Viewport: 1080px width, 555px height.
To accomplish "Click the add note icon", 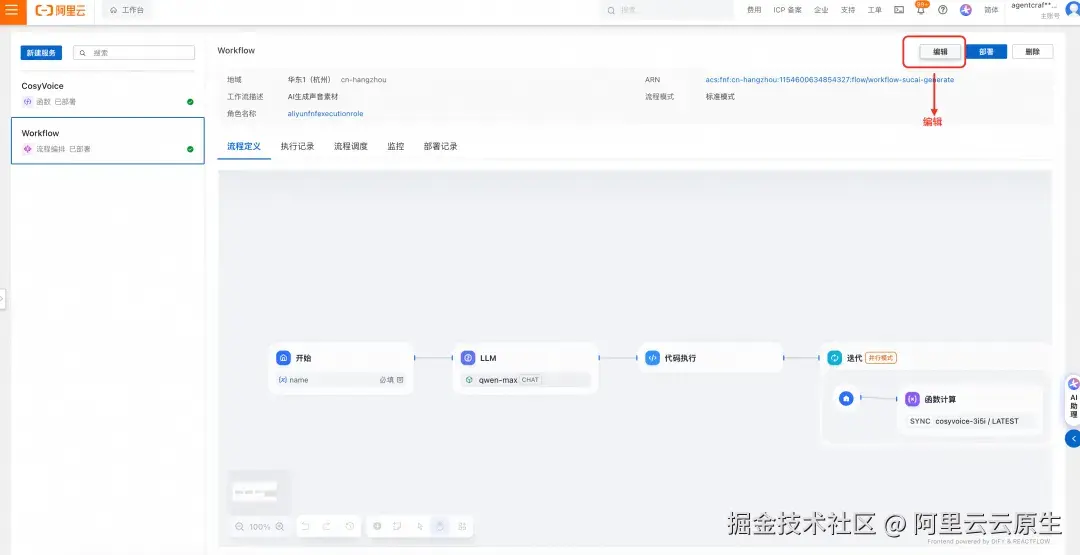I will point(397,526).
